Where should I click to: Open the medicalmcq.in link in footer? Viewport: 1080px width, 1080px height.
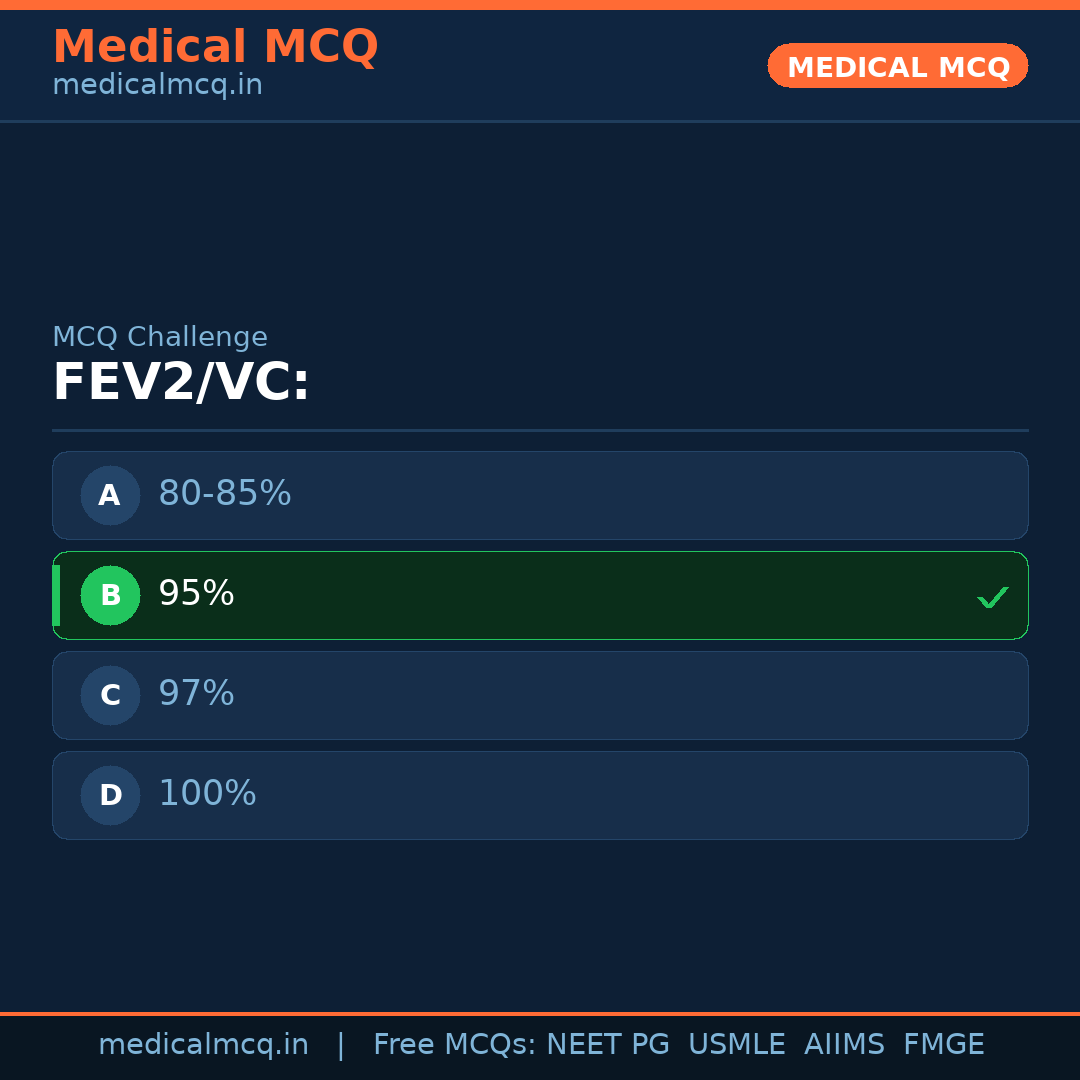(x=203, y=1045)
